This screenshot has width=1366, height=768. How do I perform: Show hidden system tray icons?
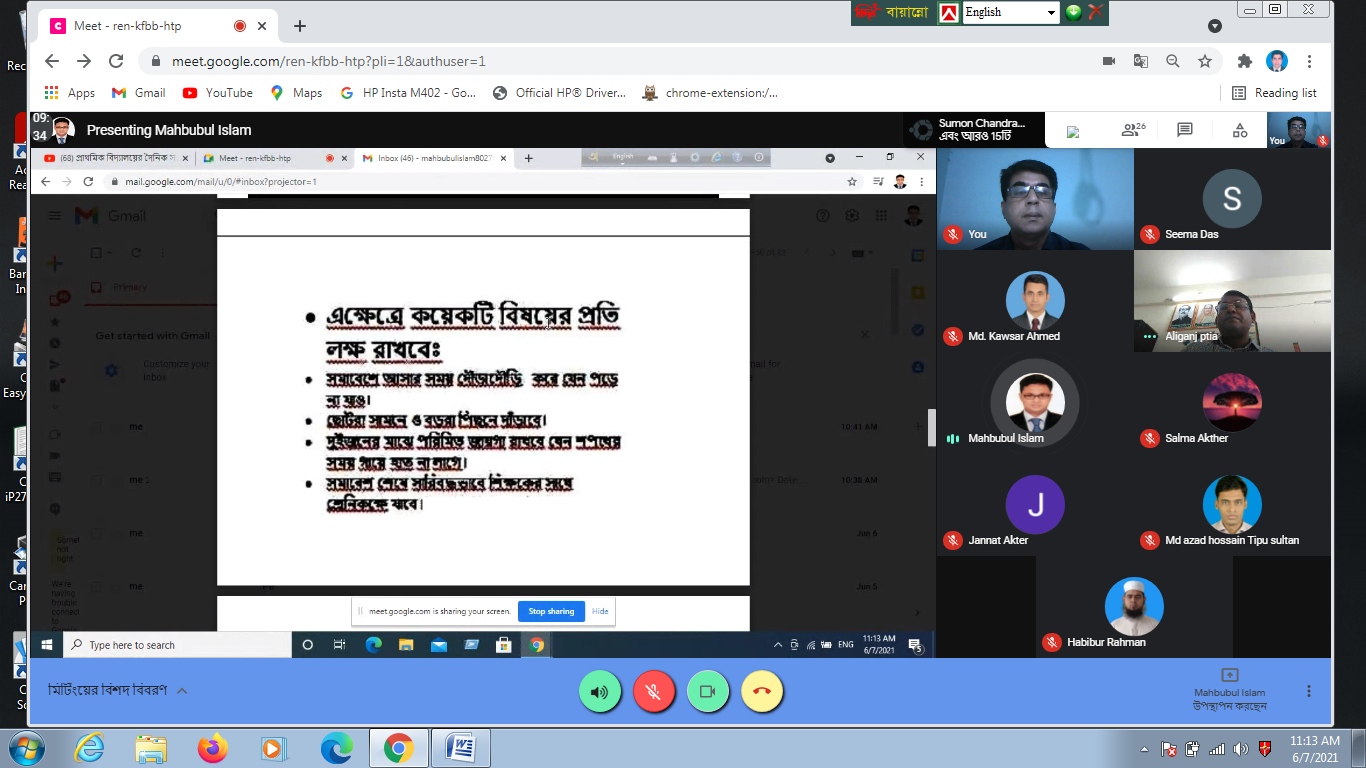pyautogui.click(x=1145, y=749)
